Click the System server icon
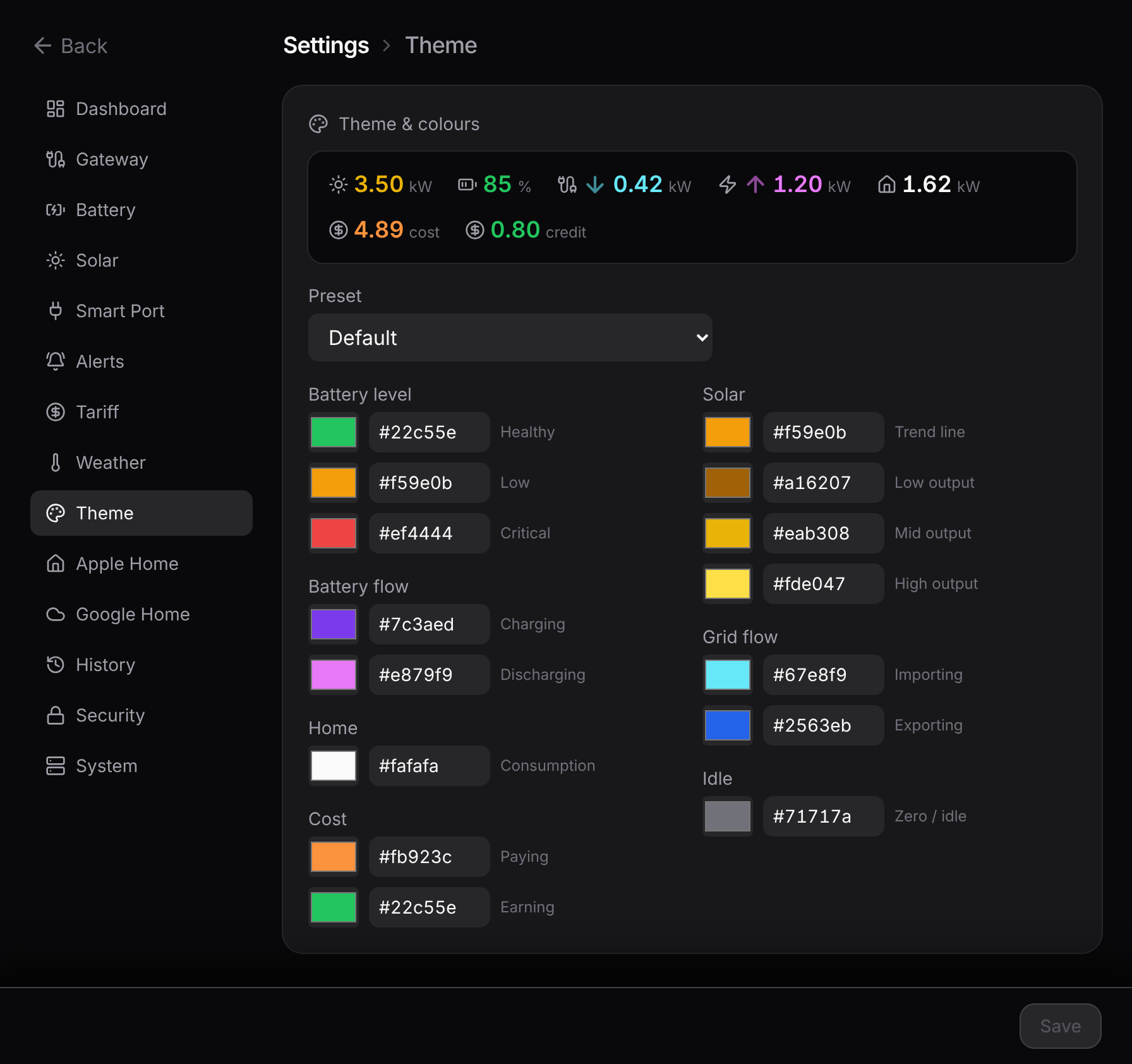This screenshot has width=1132, height=1064. pyautogui.click(x=56, y=766)
